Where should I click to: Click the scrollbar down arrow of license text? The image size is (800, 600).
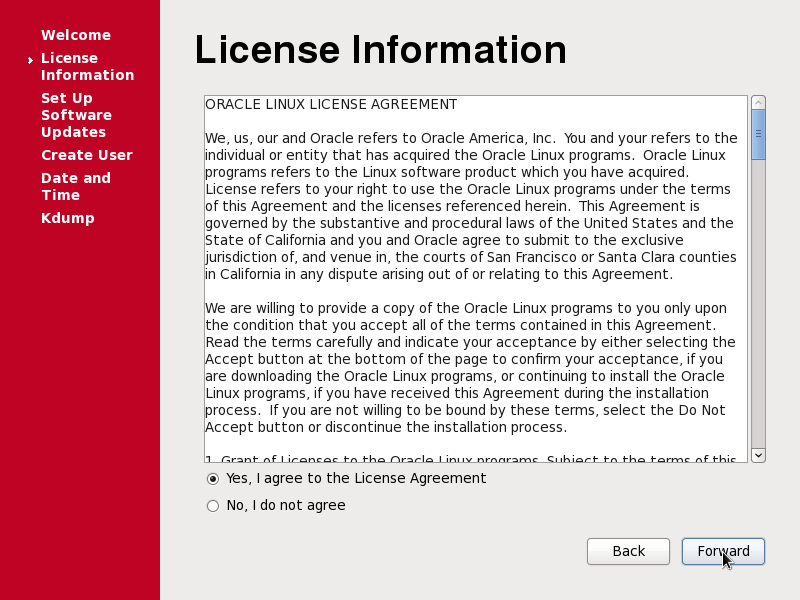pyautogui.click(x=758, y=455)
